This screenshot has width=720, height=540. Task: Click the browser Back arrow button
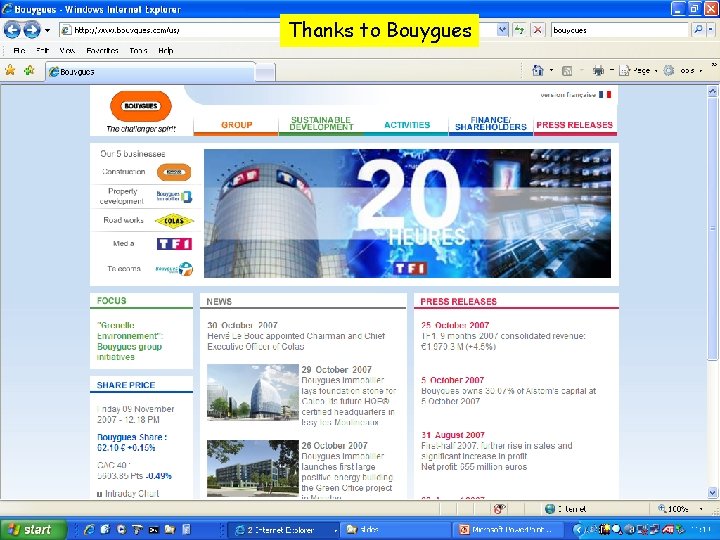click(12, 30)
